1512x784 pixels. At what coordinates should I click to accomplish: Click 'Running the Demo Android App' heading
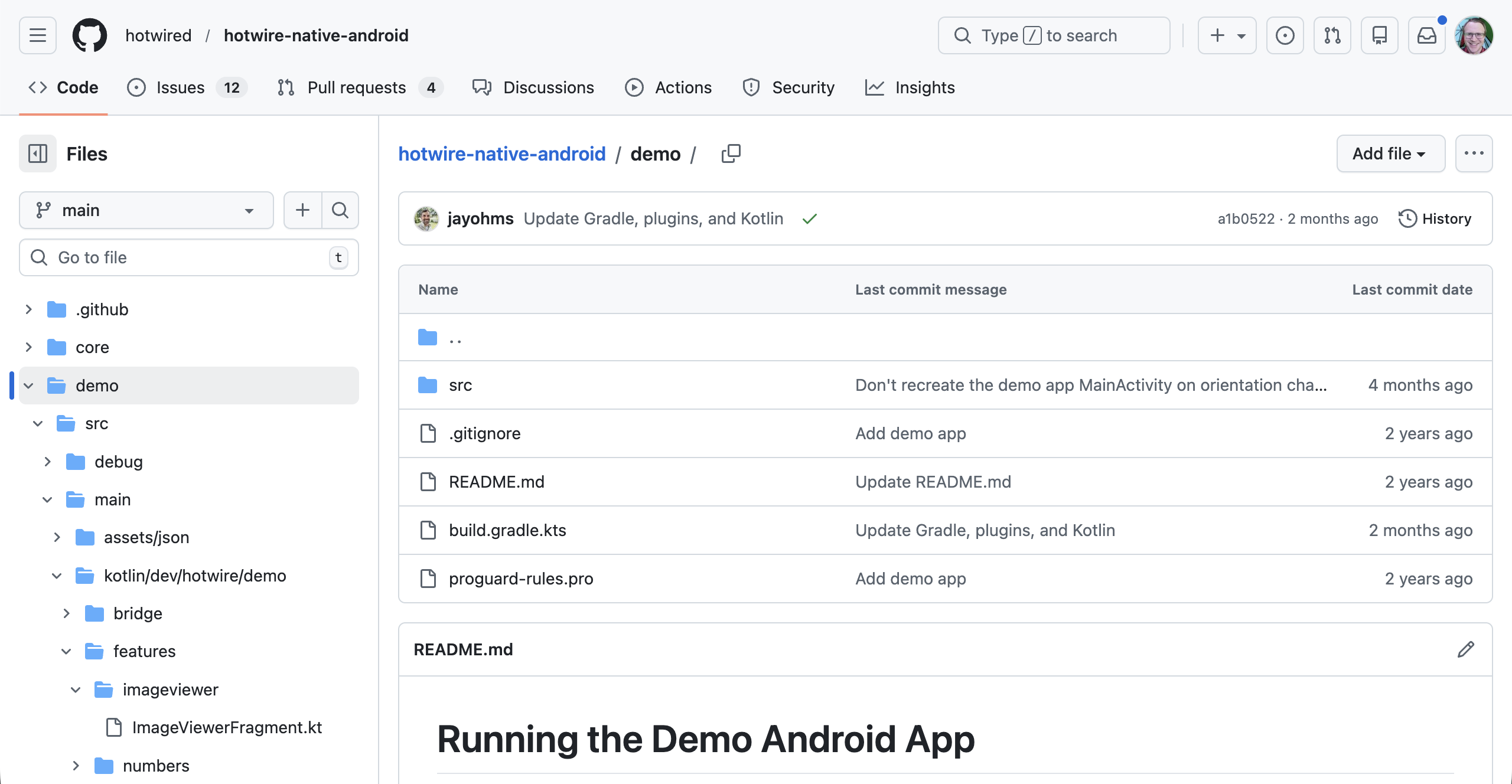pyautogui.click(x=706, y=739)
